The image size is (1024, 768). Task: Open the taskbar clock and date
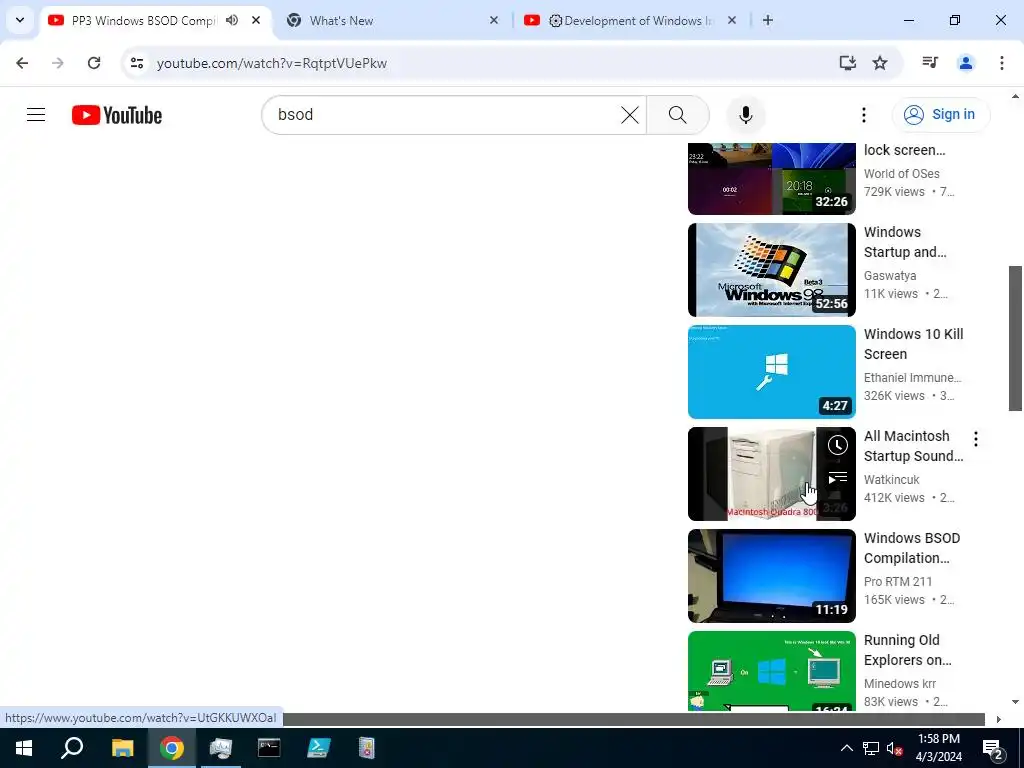click(938, 748)
